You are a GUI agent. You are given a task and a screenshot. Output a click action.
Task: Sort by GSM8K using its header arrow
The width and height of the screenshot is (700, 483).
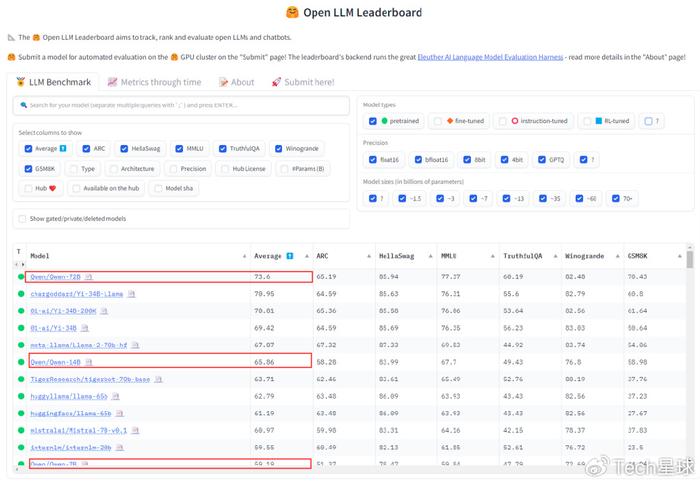click(x=679, y=256)
